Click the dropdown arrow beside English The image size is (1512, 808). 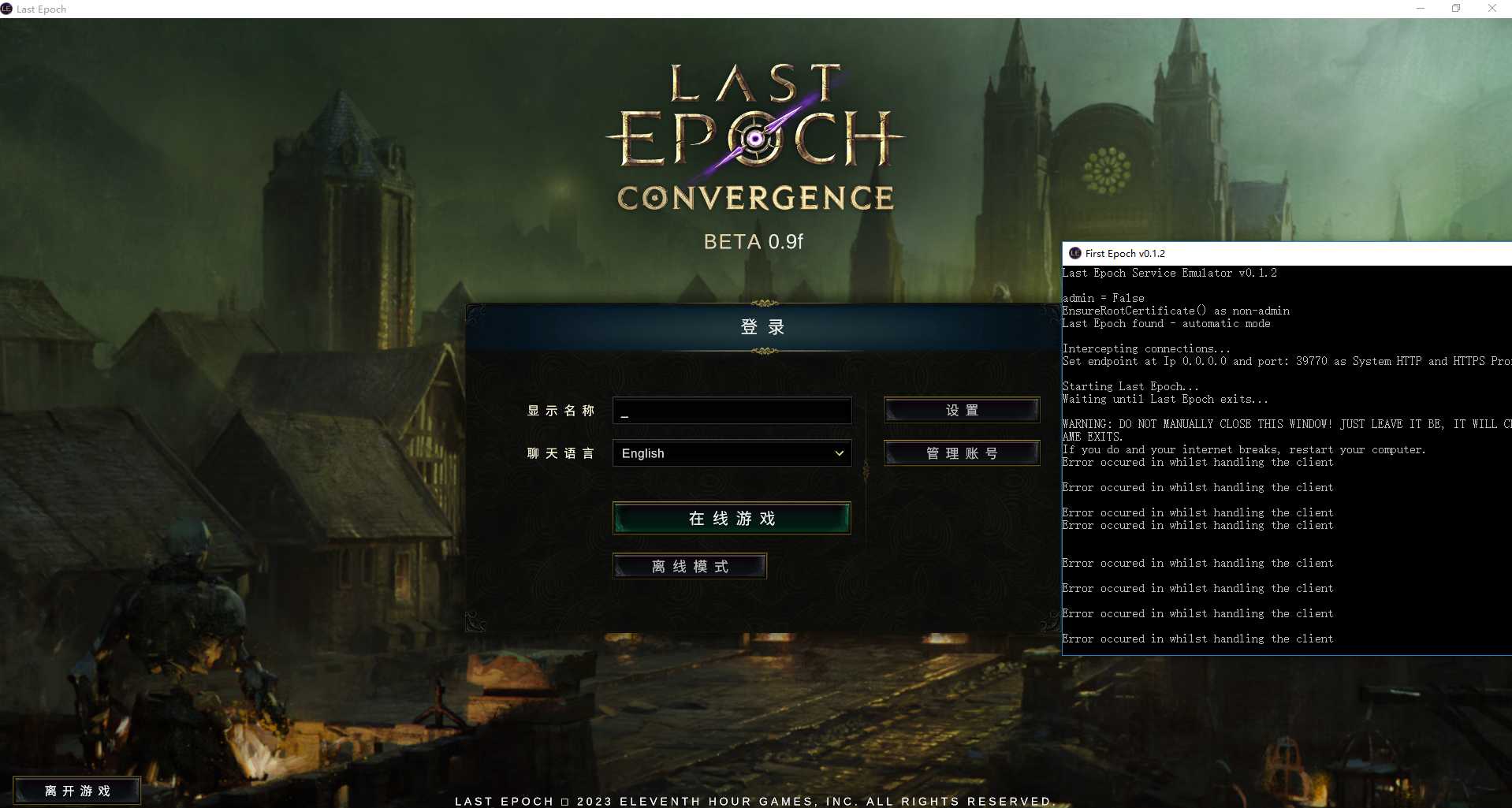pos(839,453)
